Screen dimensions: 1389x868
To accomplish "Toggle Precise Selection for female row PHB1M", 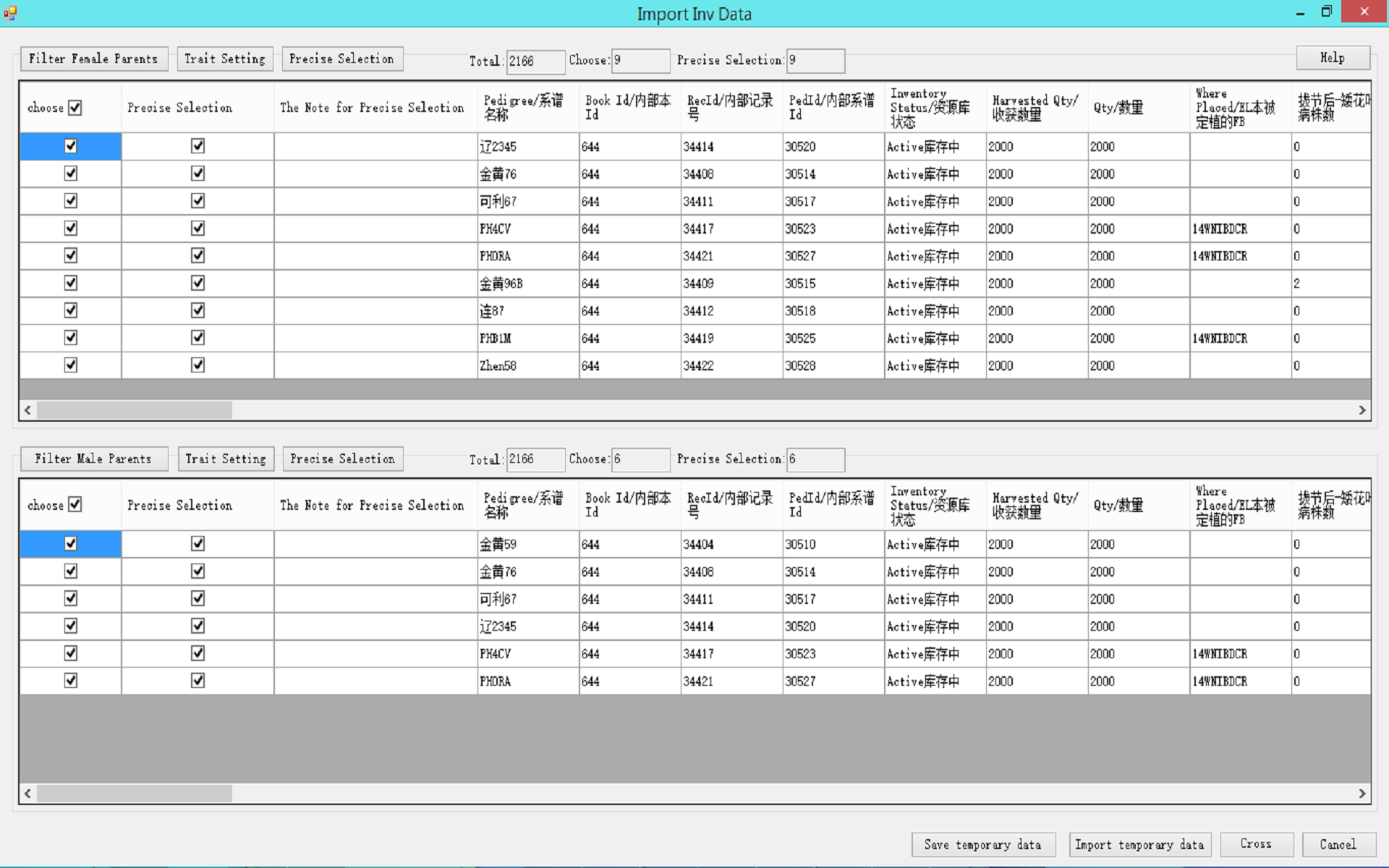I will pyautogui.click(x=197, y=338).
